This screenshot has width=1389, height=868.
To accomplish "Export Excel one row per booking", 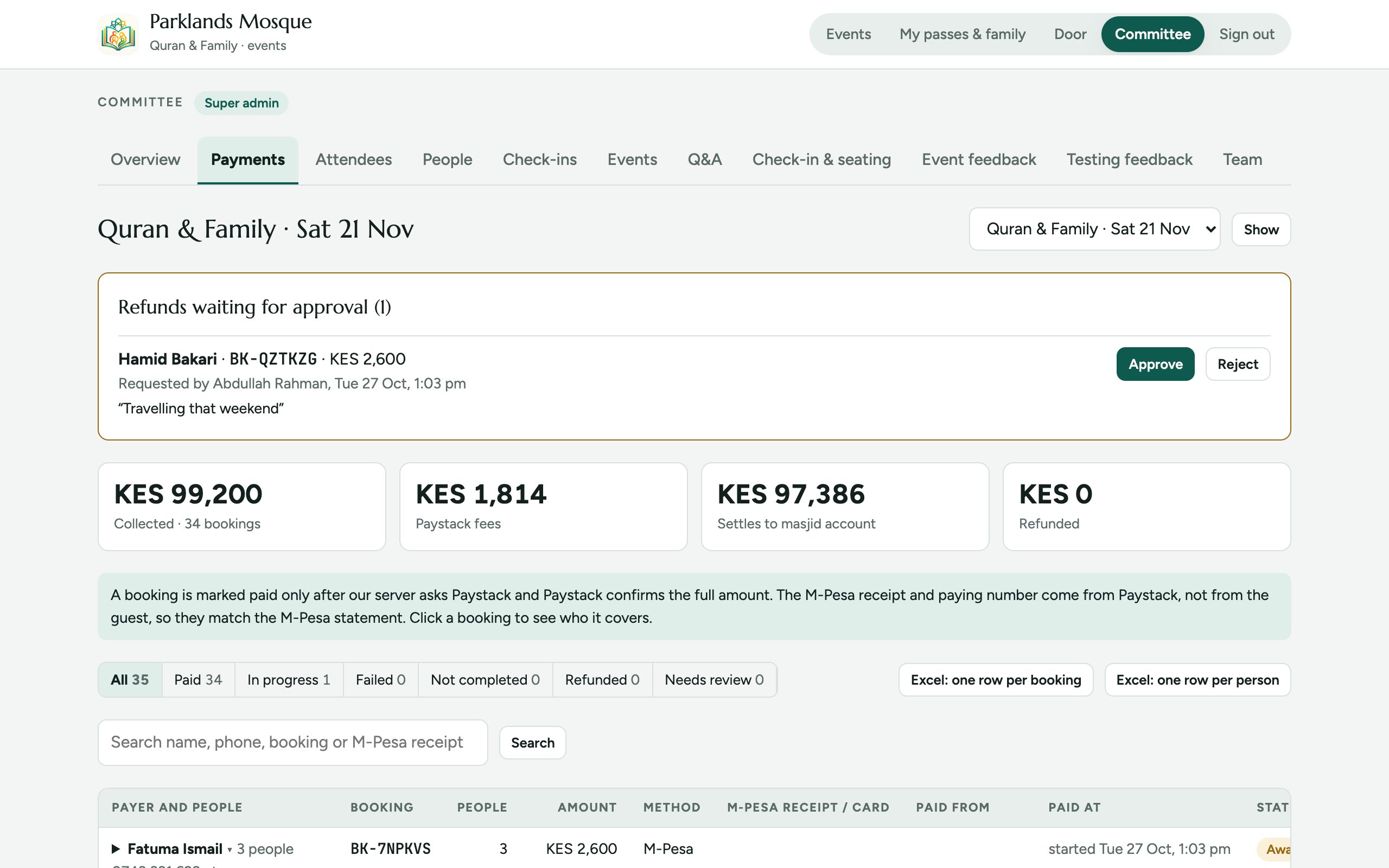I will pyautogui.click(x=996, y=680).
